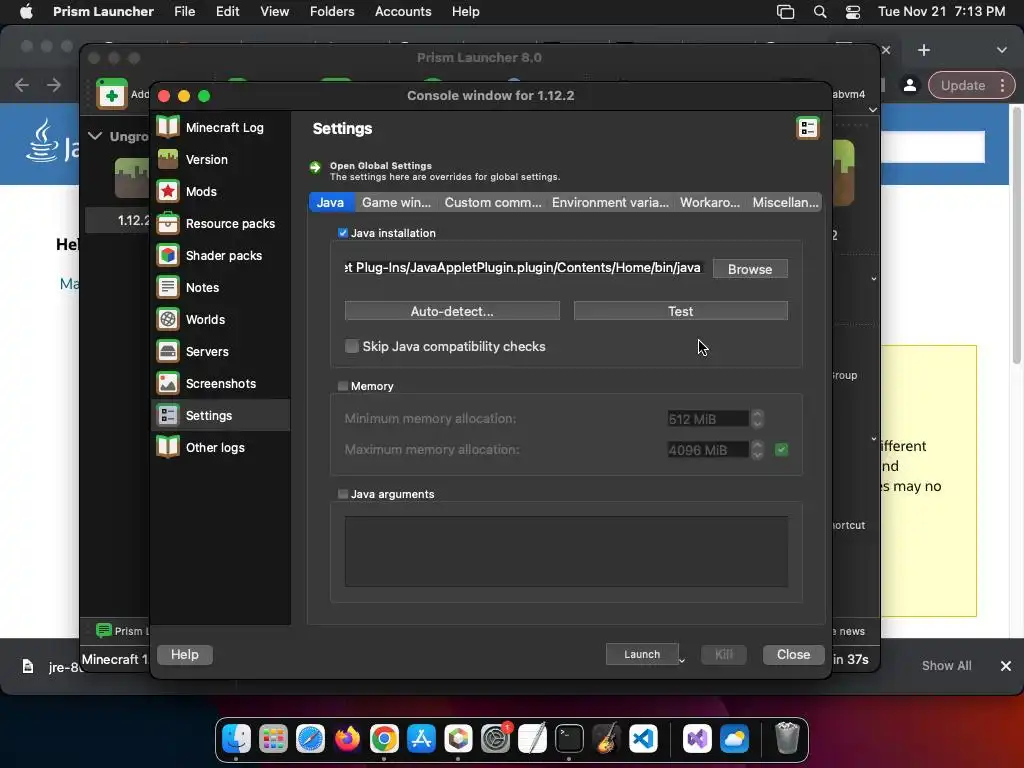Open System Preferences from the dock
The image size is (1024, 768).
pyautogui.click(x=496, y=739)
